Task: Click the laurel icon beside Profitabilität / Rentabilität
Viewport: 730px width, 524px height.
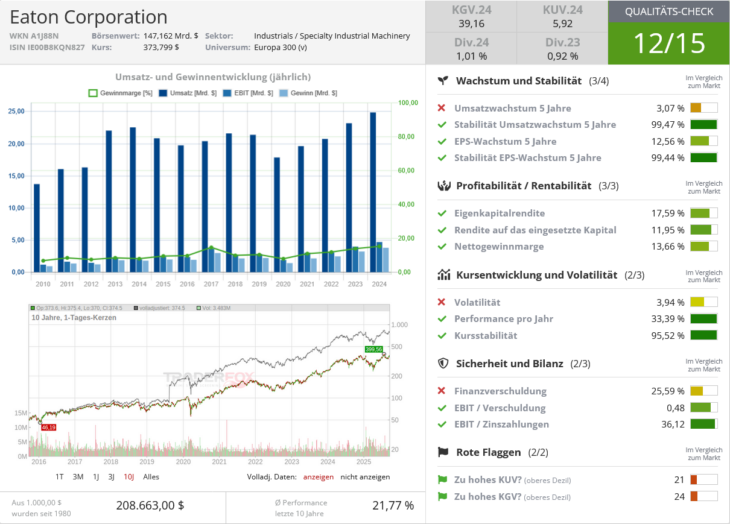Action: point(444,186)
